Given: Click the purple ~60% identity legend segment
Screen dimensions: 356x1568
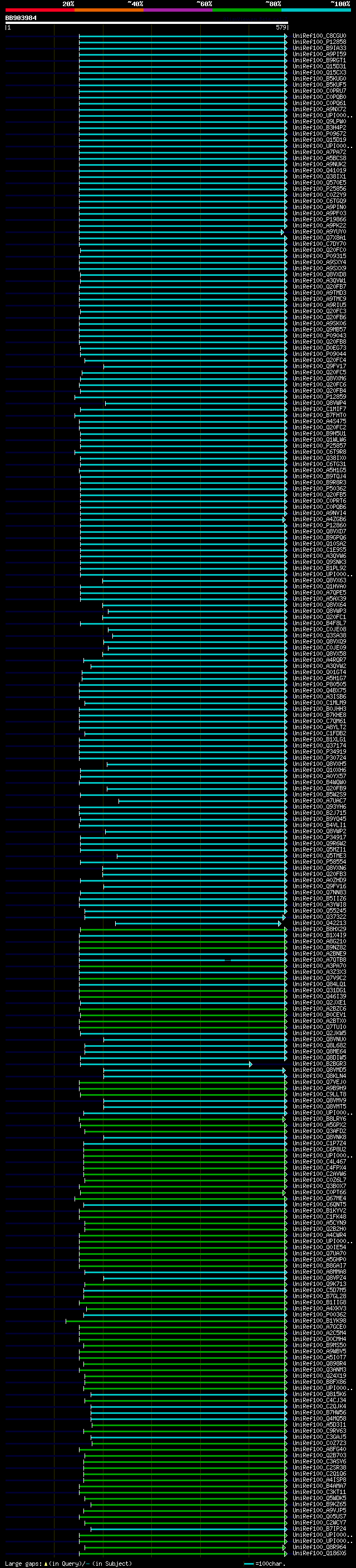Looking at the screenshot, I should click(x=177, y=10).
